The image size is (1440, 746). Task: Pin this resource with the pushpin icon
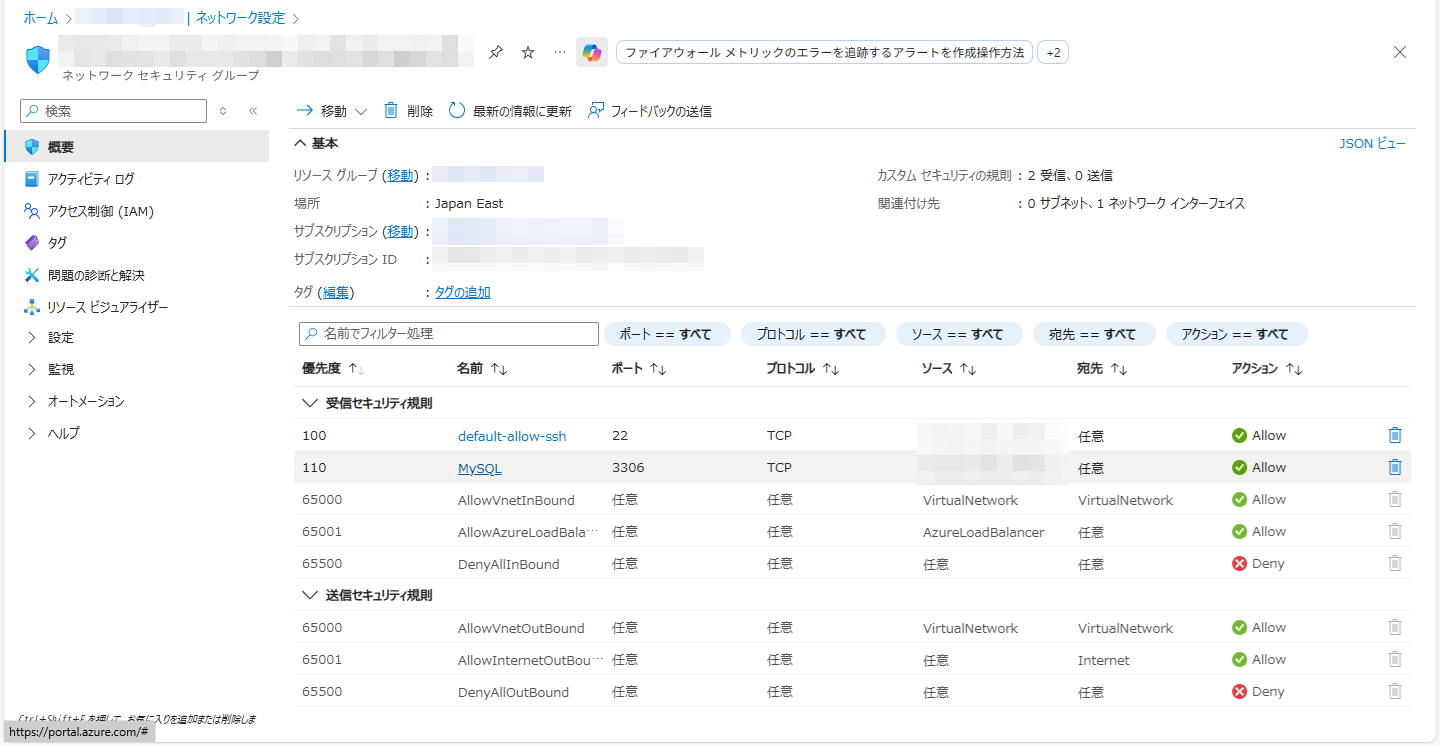click(x=496, y=53)
